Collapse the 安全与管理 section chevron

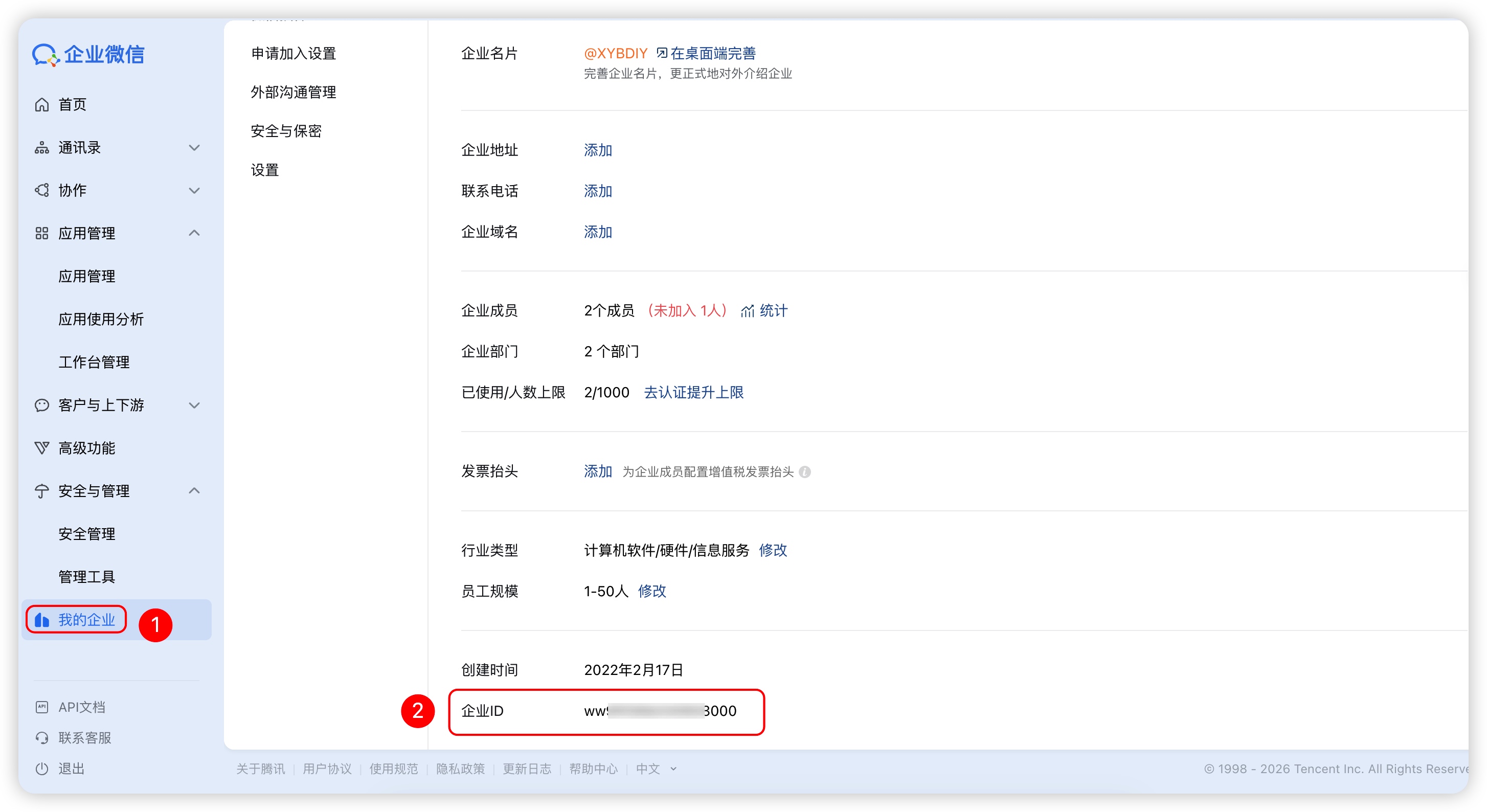coord(194,490)
